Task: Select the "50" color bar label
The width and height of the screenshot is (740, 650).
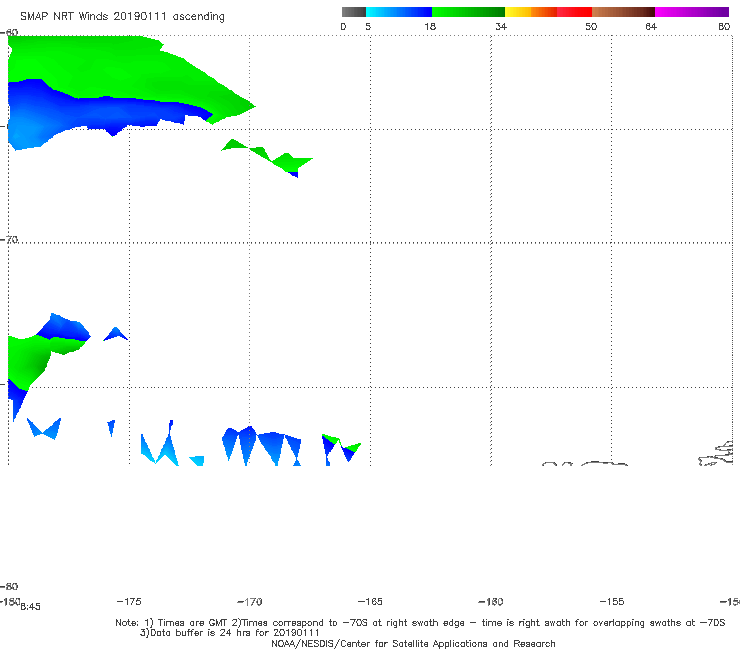Action: [591, 26]
